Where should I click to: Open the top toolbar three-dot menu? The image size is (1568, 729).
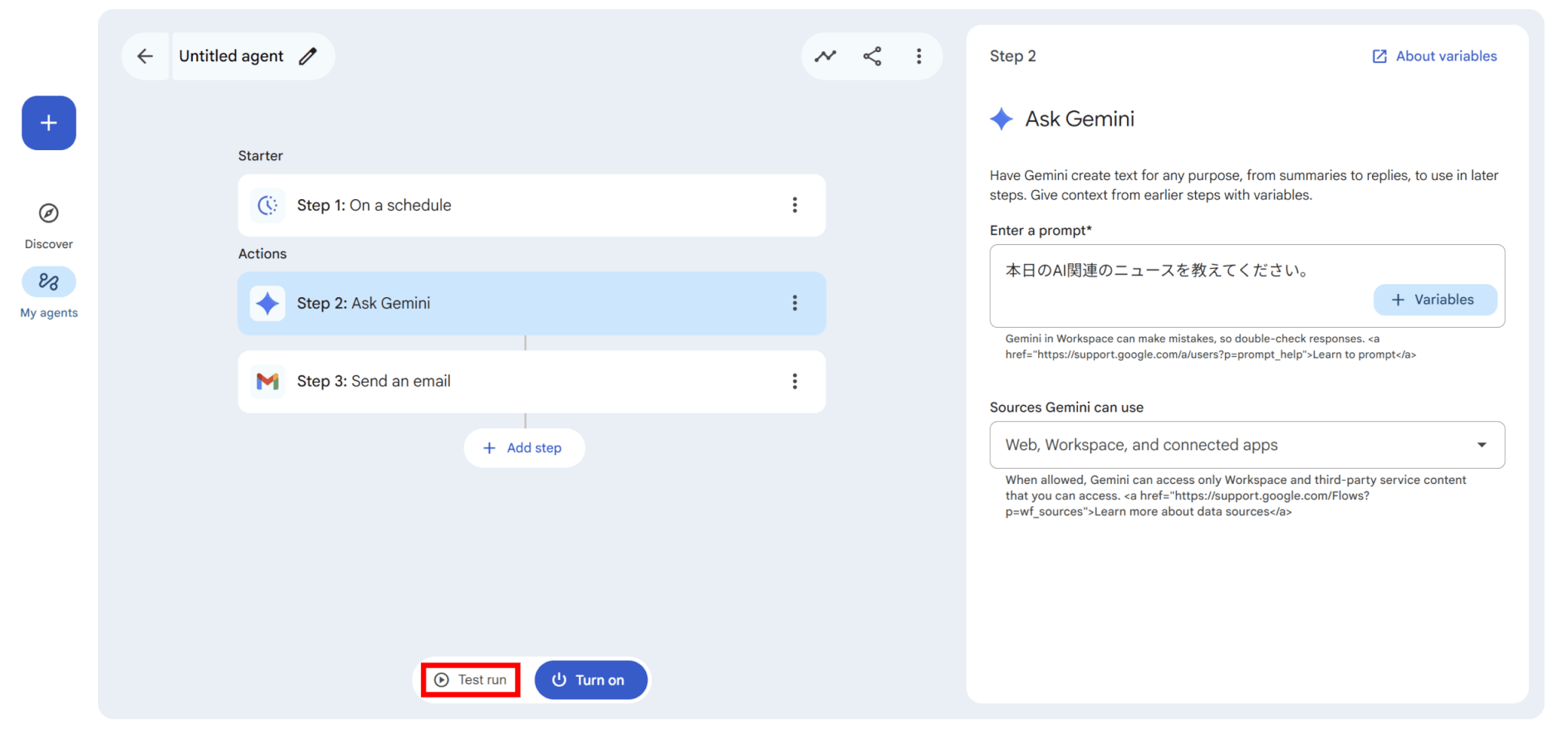click(919, 56)
